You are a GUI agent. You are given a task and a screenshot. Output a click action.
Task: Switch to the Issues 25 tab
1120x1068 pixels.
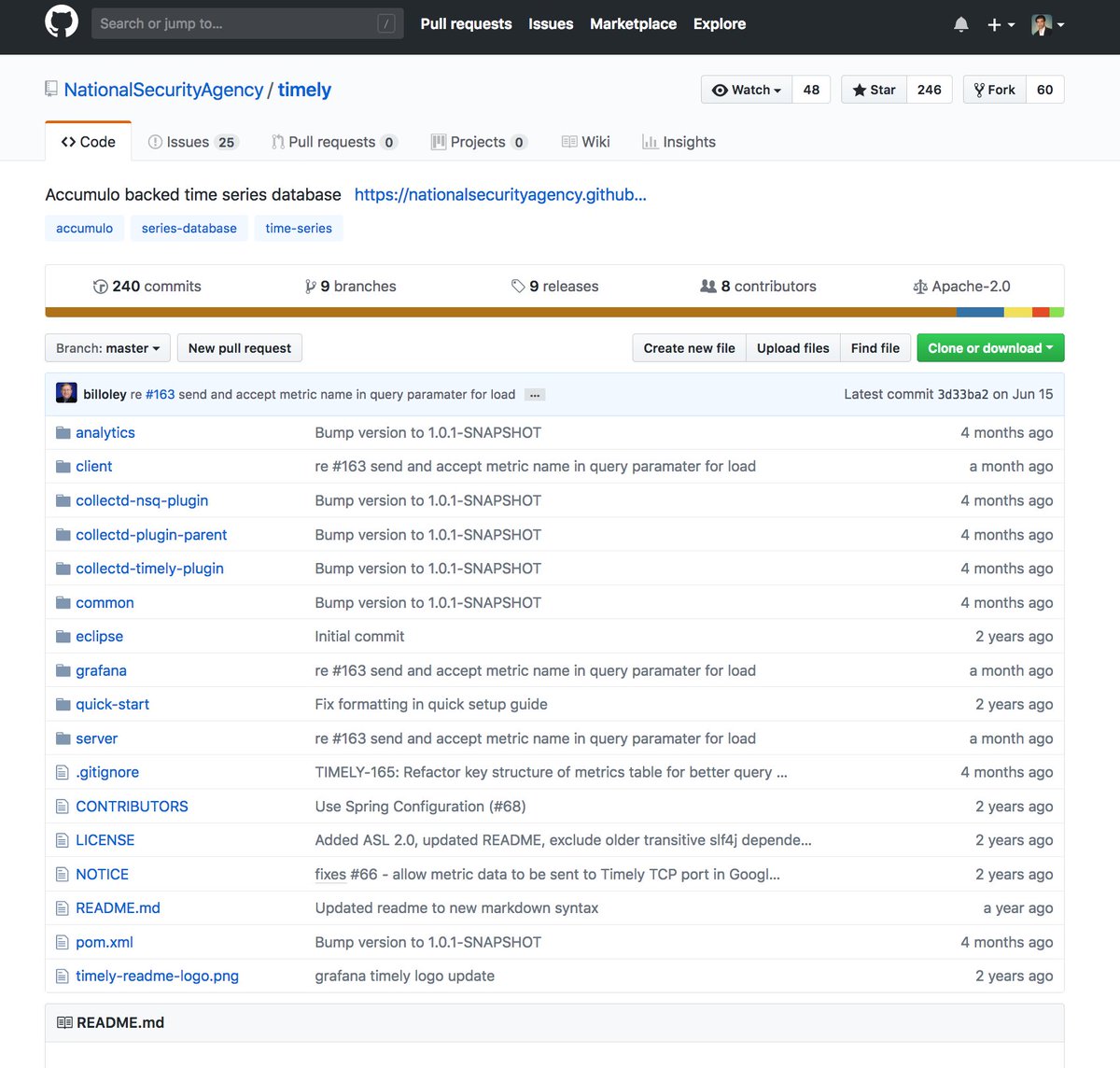tap(193, 142)
